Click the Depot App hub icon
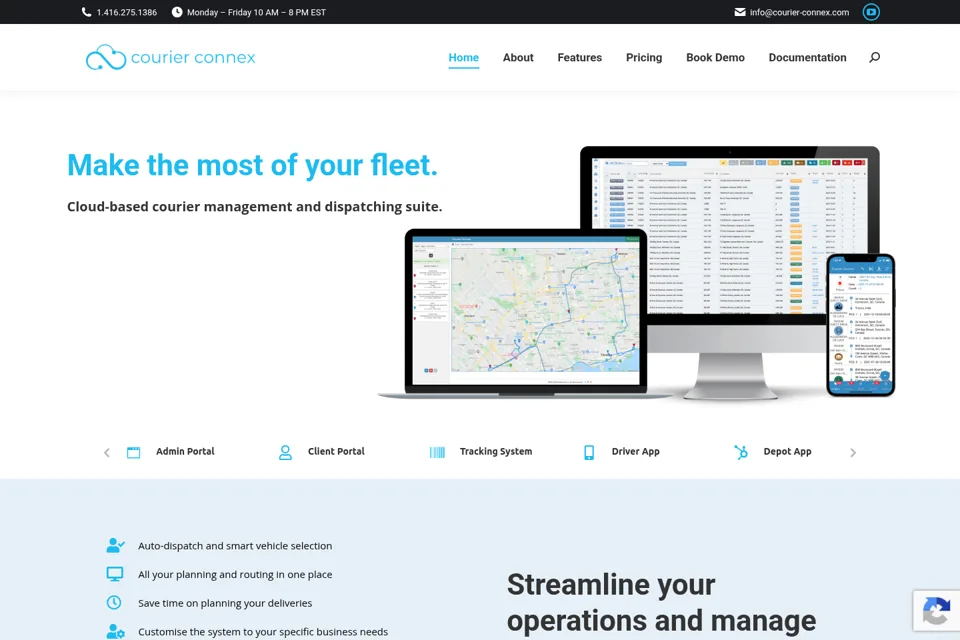The height and width of the screenshot is (640, 960). (x=741, y=452)
